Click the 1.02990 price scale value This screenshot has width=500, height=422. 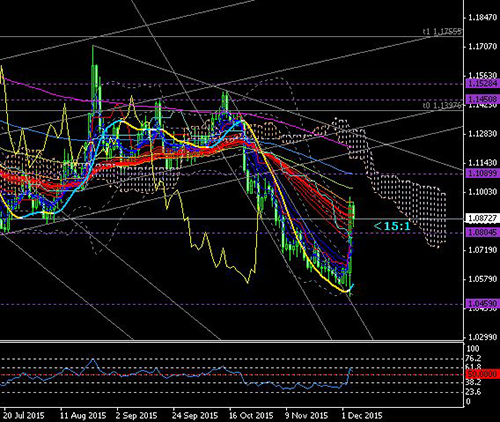pyautogui.click(x=482, y=337)
